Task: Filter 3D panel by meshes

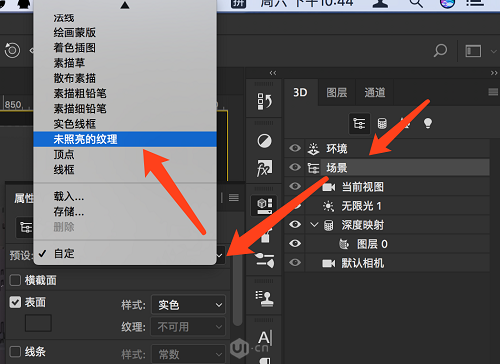Action: tap(382, 124)
